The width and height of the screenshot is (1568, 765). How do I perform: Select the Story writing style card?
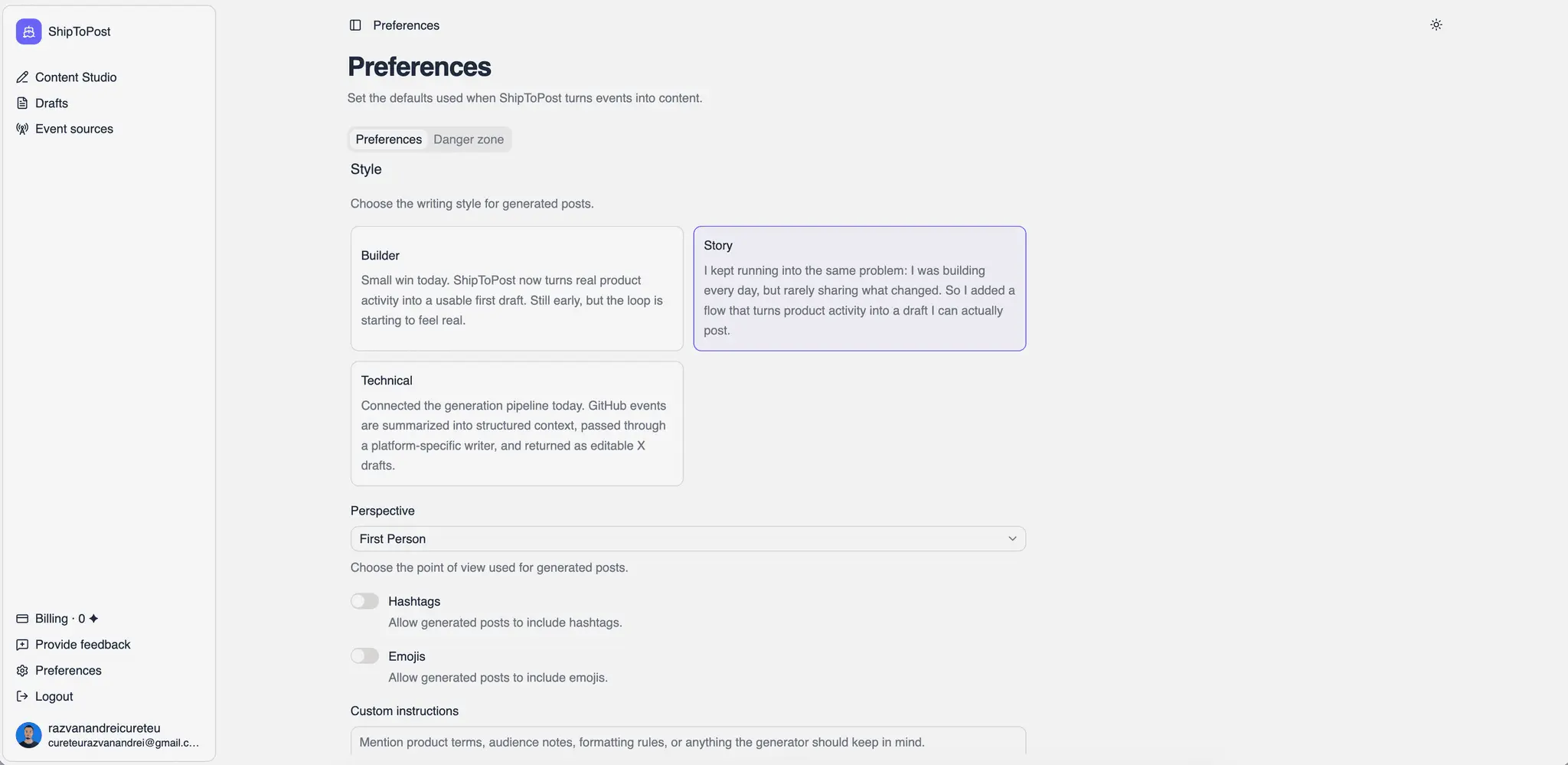pos(860,289)
